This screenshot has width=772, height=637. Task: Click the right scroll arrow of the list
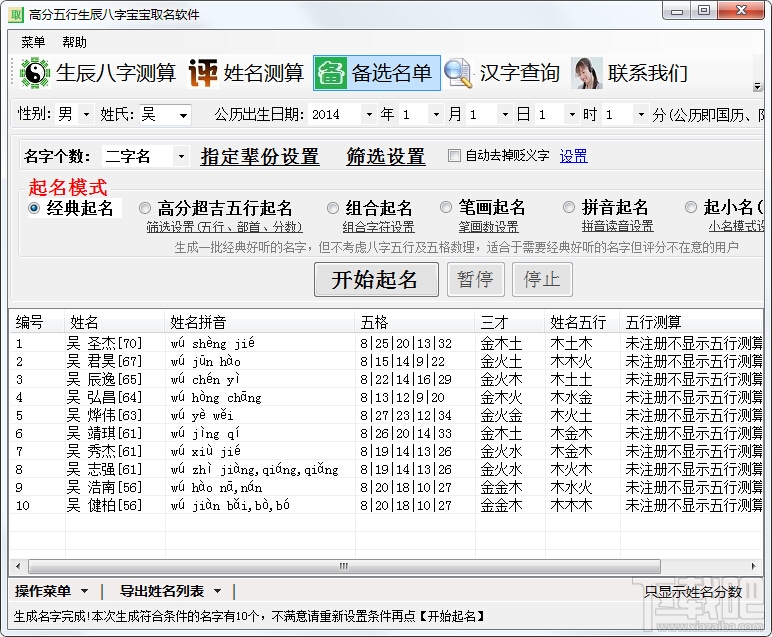753,566
